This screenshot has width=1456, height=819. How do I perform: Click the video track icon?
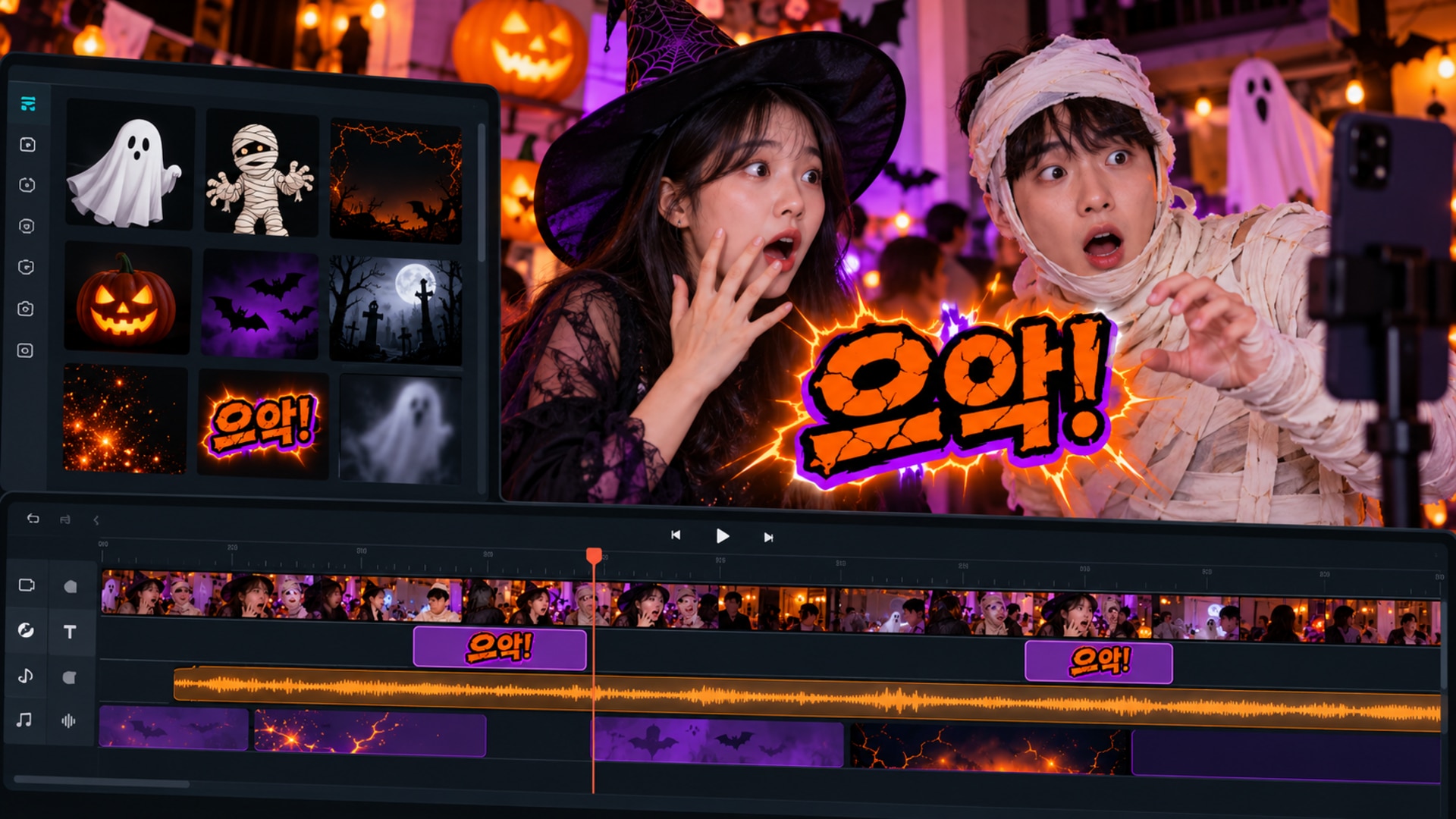click(27, 585)
